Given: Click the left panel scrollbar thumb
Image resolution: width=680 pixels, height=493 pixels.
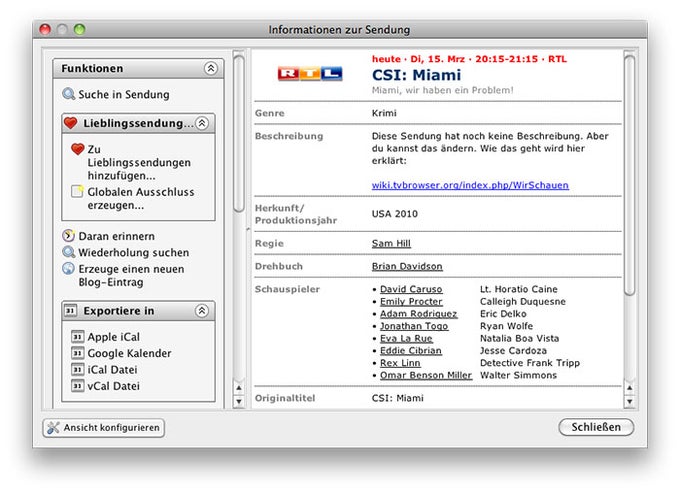Looking at the screenshot, I should click(x=239, y=134).
